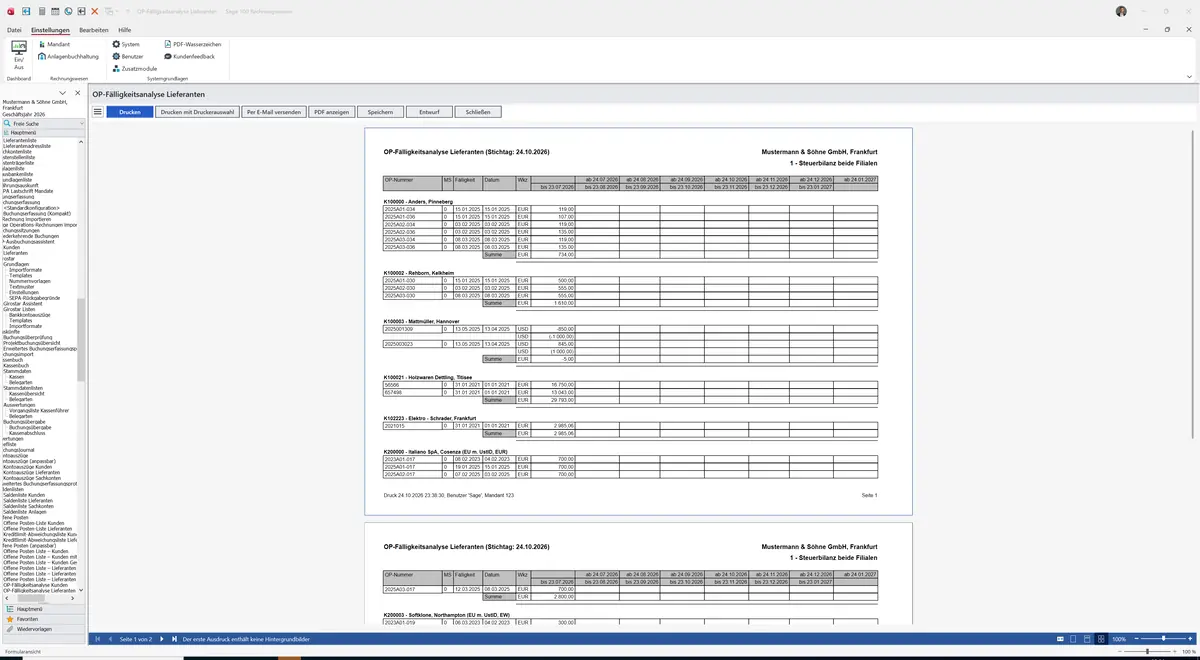The width and height of the screenshot is (1200, 660).
Task: Click the PDF anzeigen button
Action: [331, 112]
